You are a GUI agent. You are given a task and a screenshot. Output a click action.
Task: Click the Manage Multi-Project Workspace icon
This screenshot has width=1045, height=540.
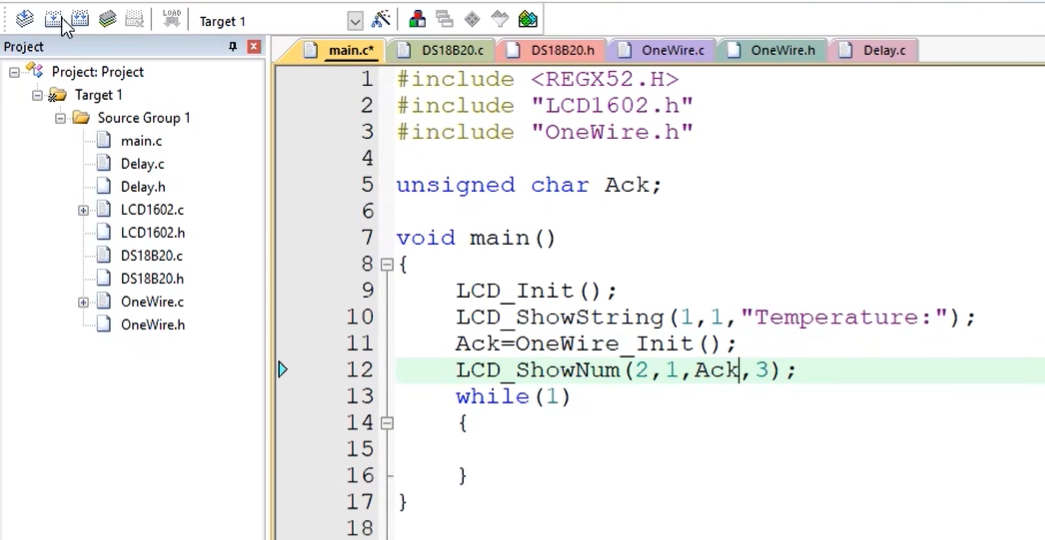(x=445, y=19)
